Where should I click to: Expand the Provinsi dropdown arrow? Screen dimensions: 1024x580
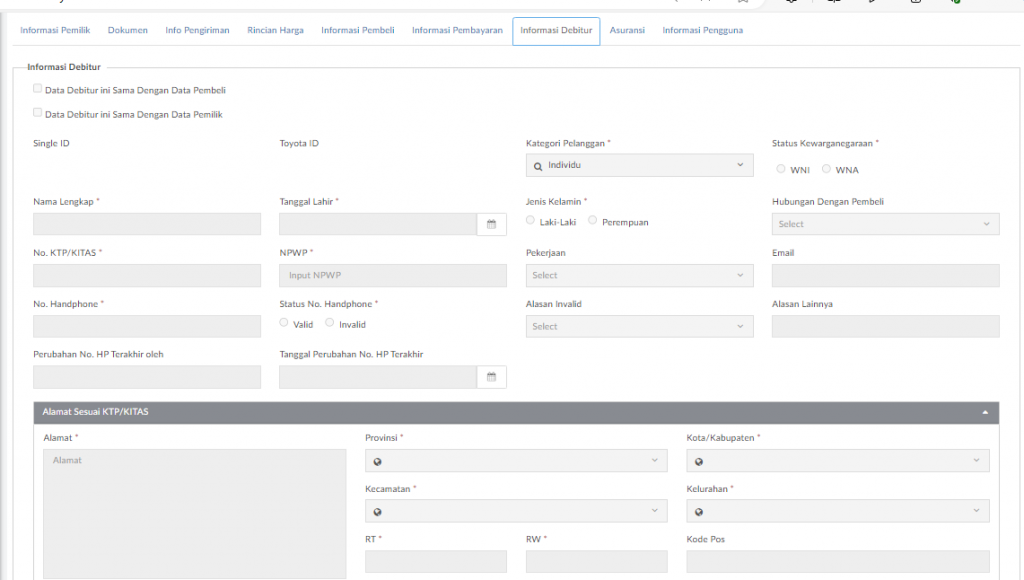click(654, 460)
